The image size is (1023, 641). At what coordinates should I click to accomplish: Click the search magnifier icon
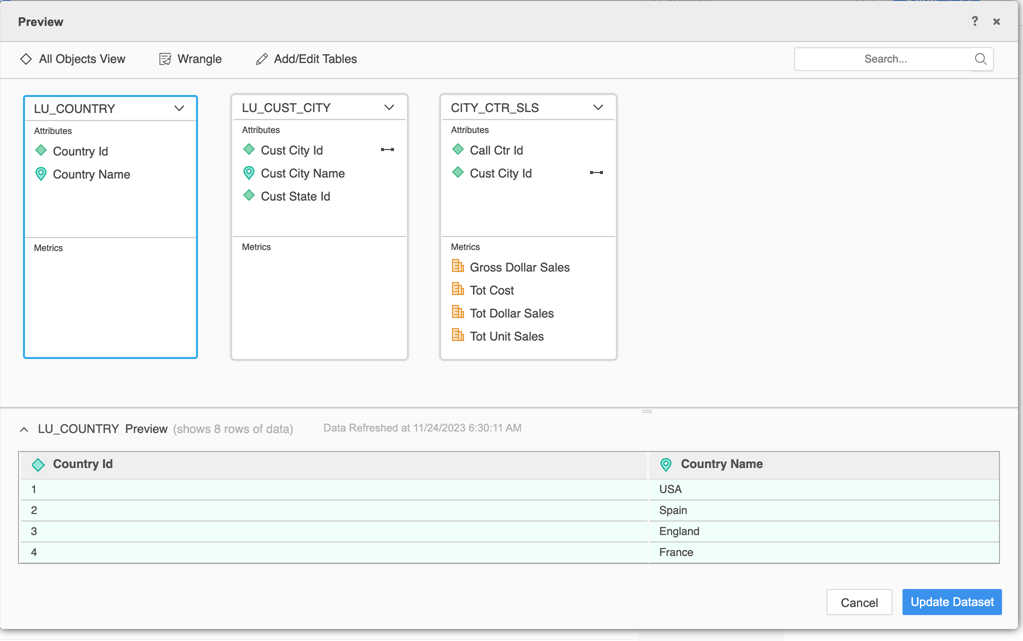point(980,59)
